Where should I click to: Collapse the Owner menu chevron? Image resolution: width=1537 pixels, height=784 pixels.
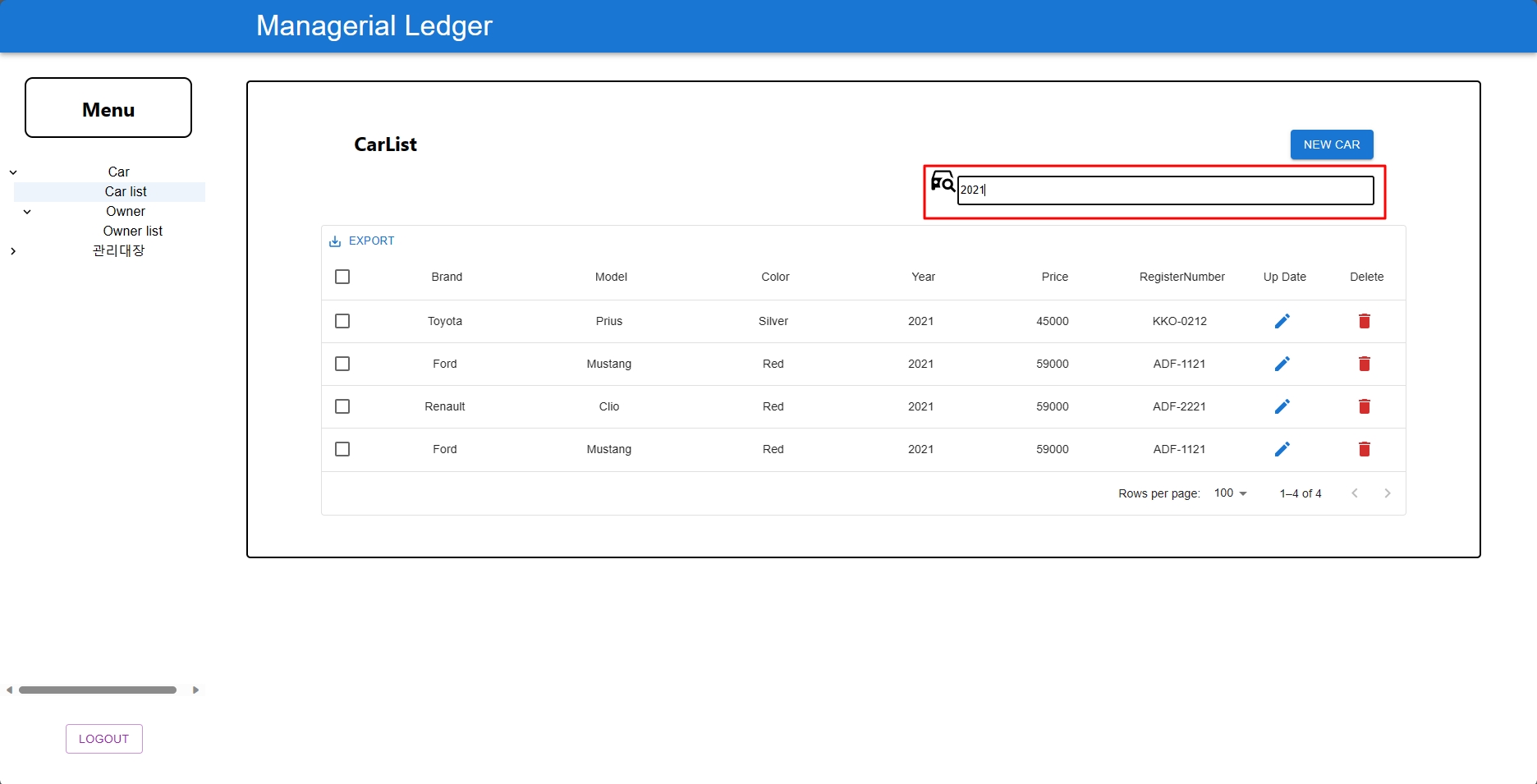(27, 212)
